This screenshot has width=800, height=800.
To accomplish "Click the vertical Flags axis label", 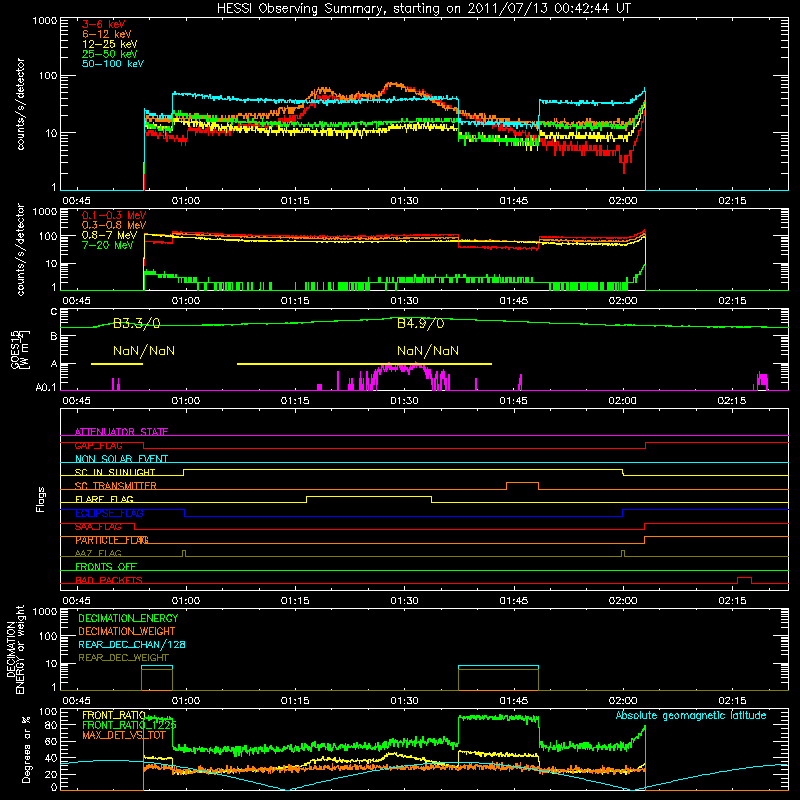I will click(40, 499).
